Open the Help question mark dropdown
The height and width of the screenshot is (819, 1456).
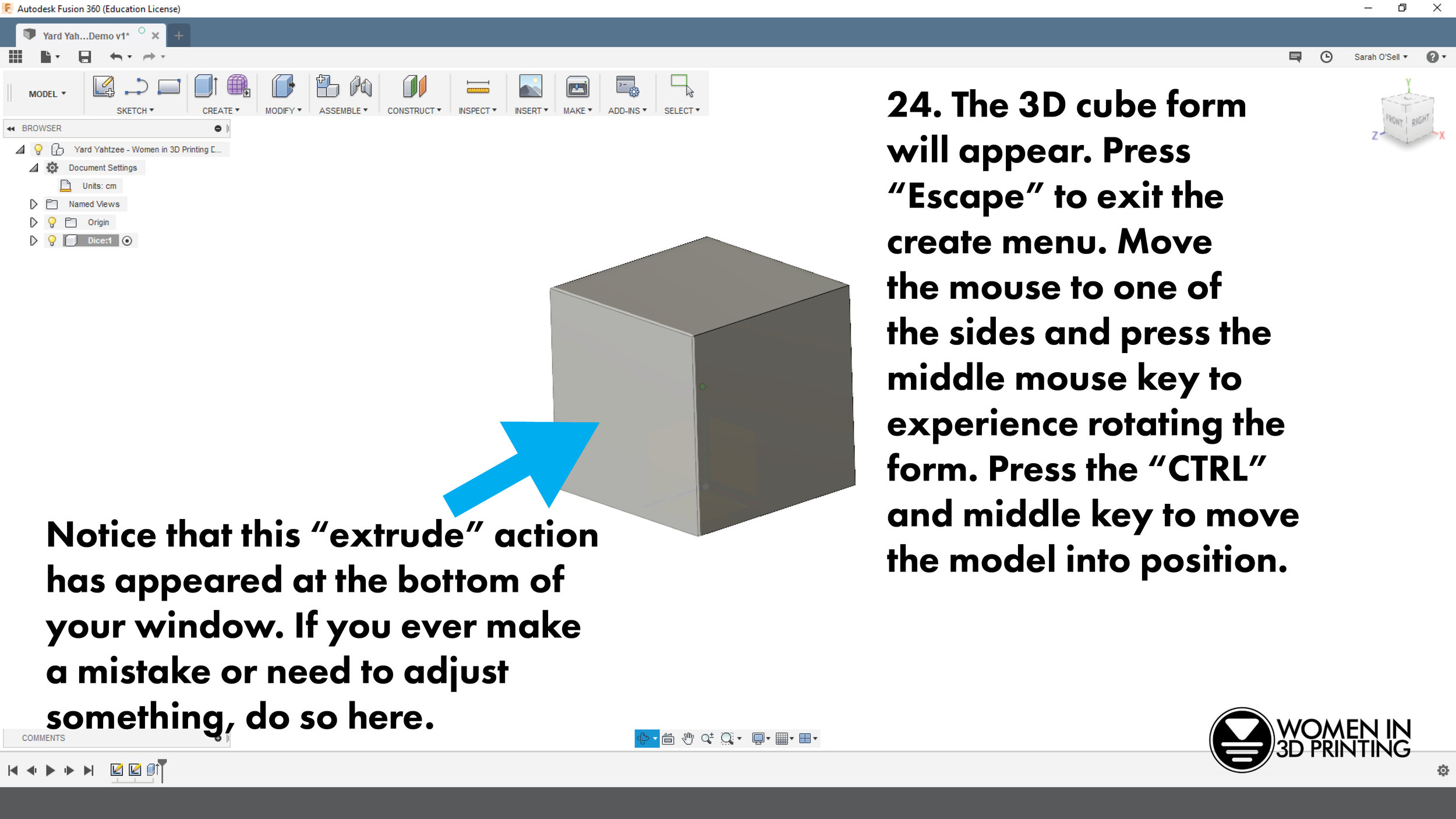tap(1437, 57)
